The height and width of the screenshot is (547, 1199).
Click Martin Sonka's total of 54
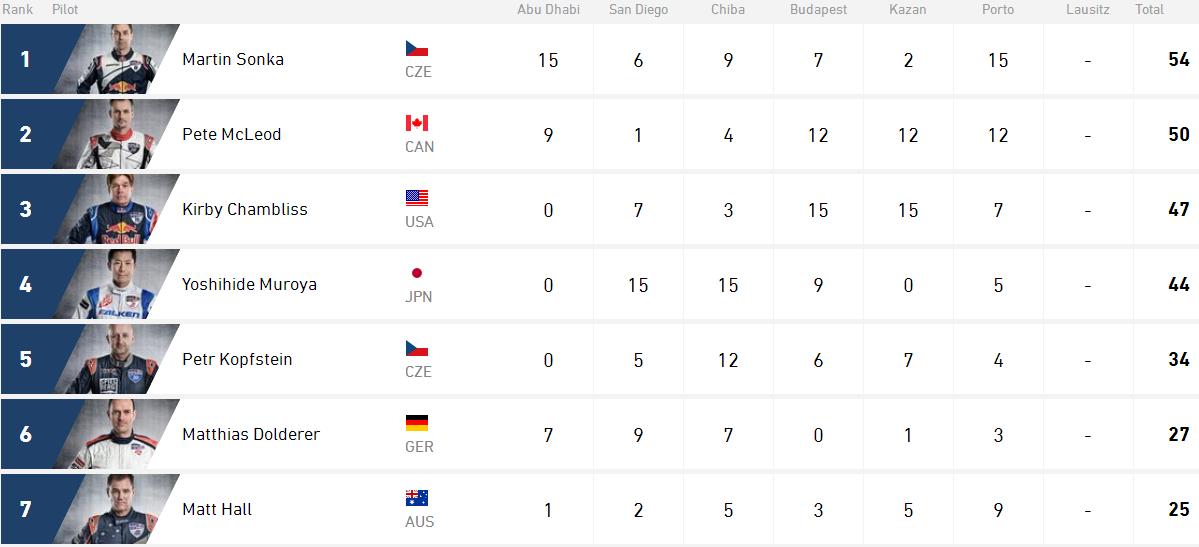click(1178, 60)
